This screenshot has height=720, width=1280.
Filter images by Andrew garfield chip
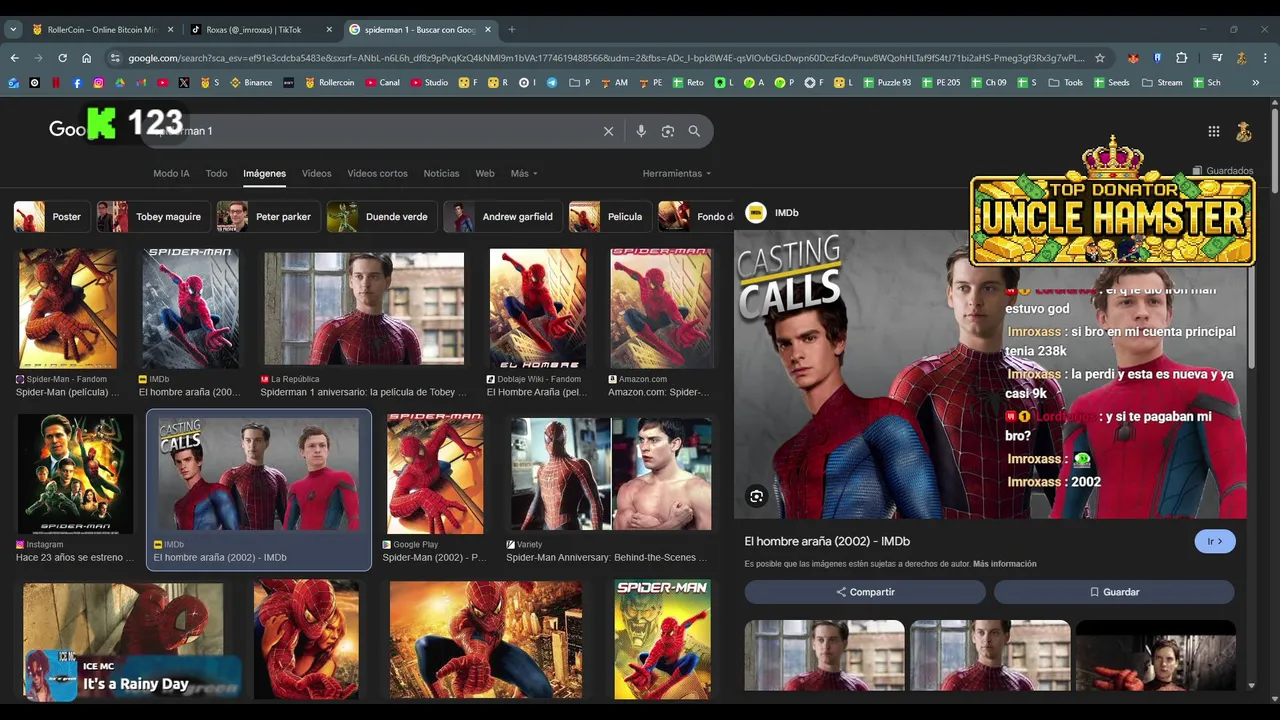coord(503,216)
